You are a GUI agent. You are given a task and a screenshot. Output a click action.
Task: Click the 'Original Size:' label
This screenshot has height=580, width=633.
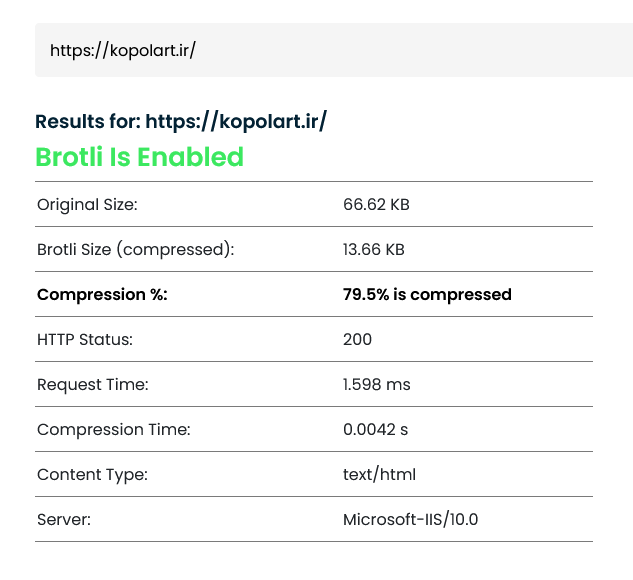87,204
